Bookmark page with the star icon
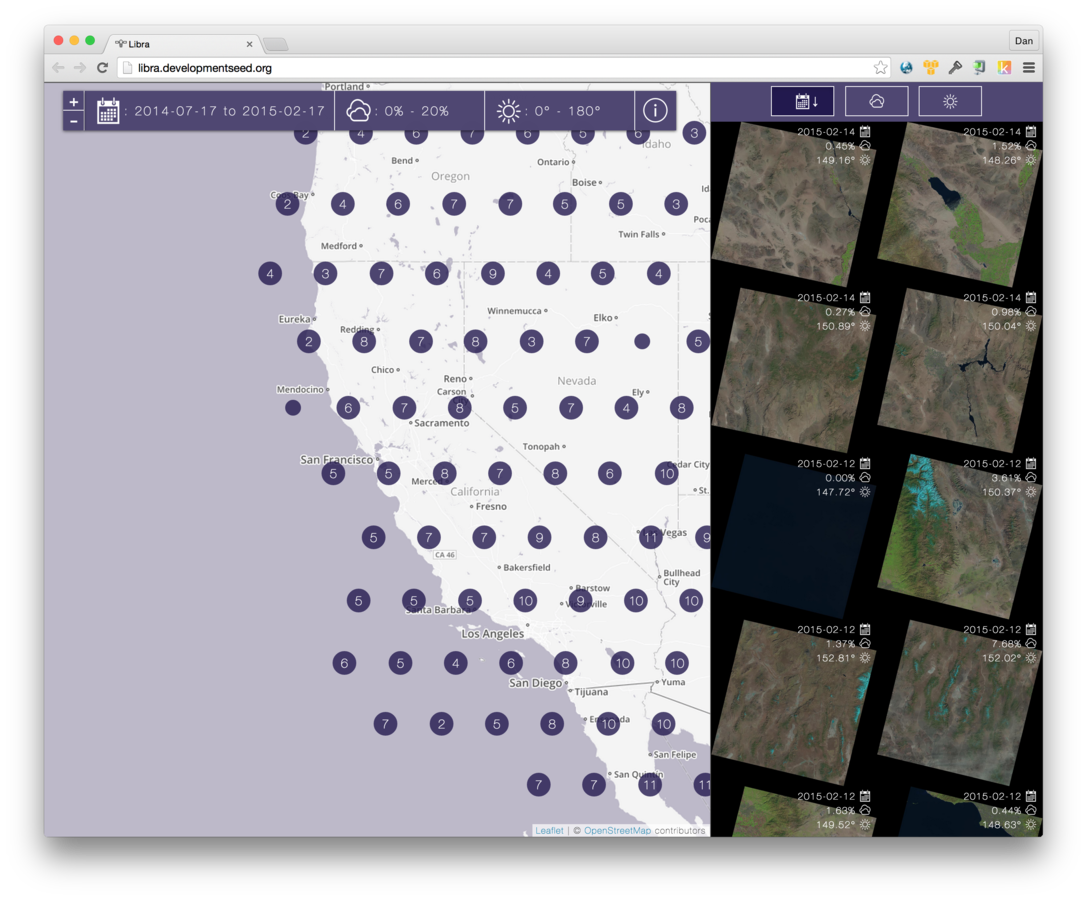This screenshot has width=1087, height=900. click(x=880, y=67)
